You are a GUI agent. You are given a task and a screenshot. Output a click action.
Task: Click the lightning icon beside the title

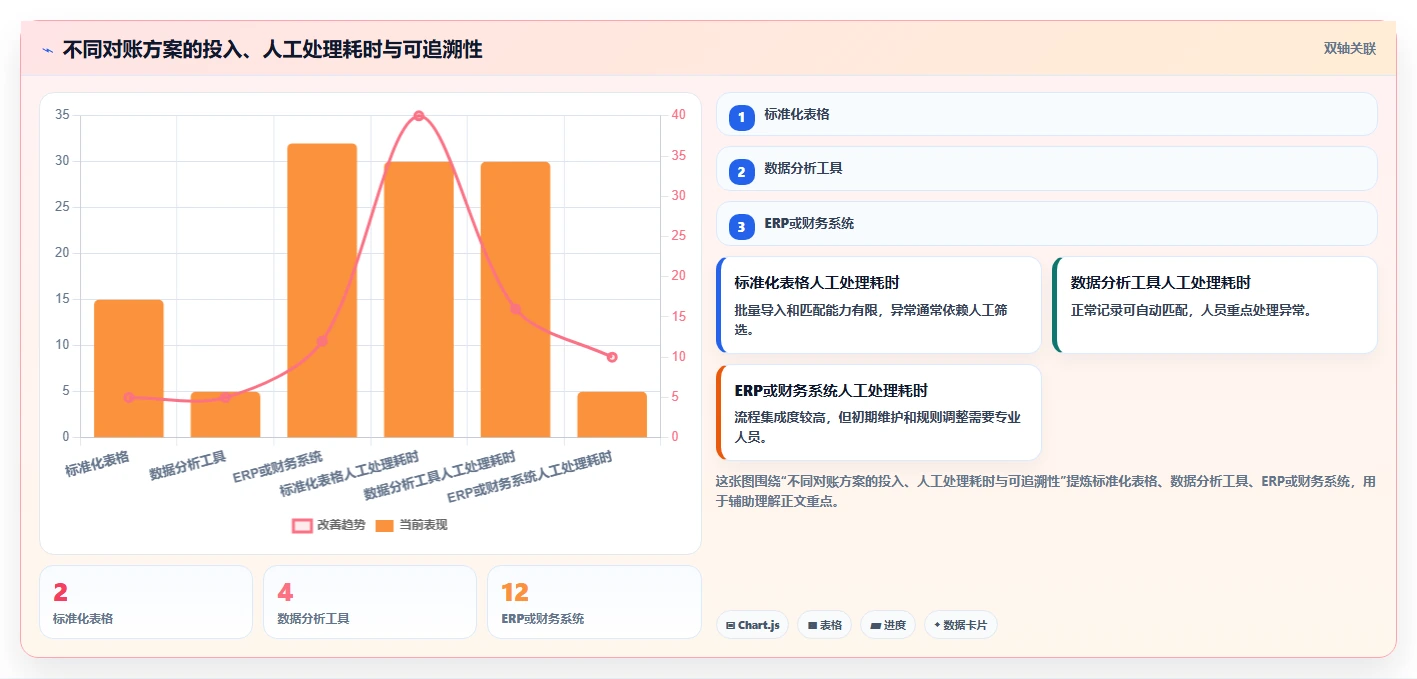[x=48, y=50]
